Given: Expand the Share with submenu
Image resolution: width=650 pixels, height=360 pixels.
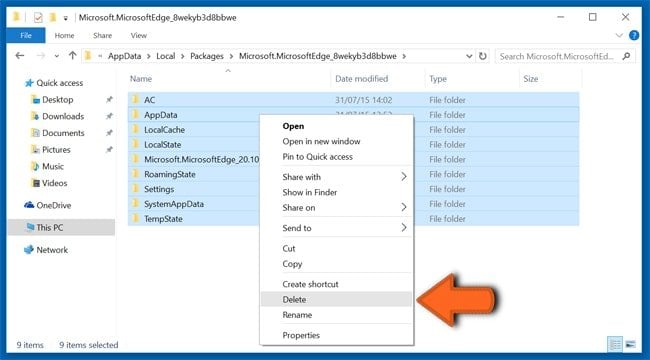Looking at the screenshot, I should (337, 177).
